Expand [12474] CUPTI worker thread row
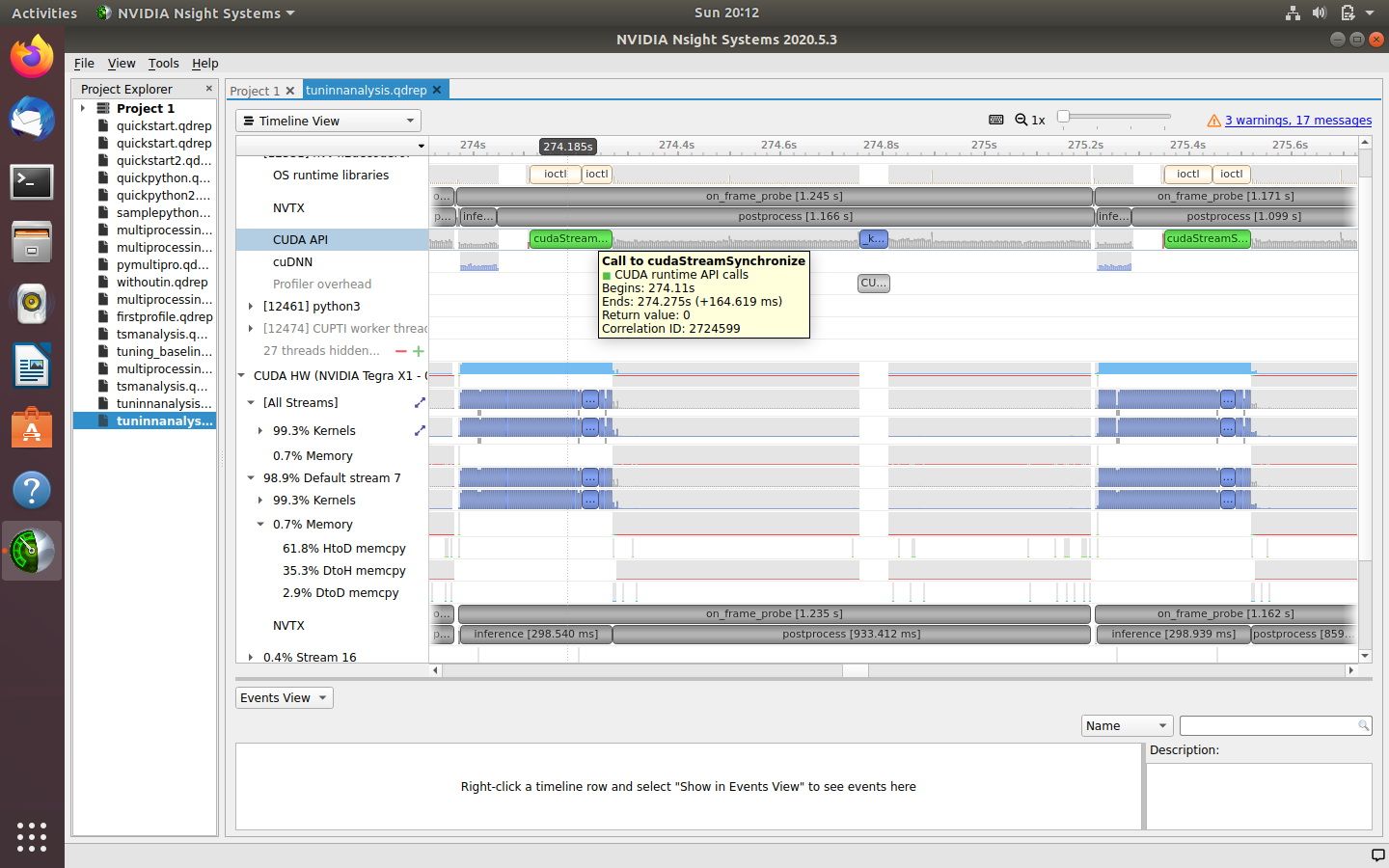1389x868 pixels. tap(251, 328)
